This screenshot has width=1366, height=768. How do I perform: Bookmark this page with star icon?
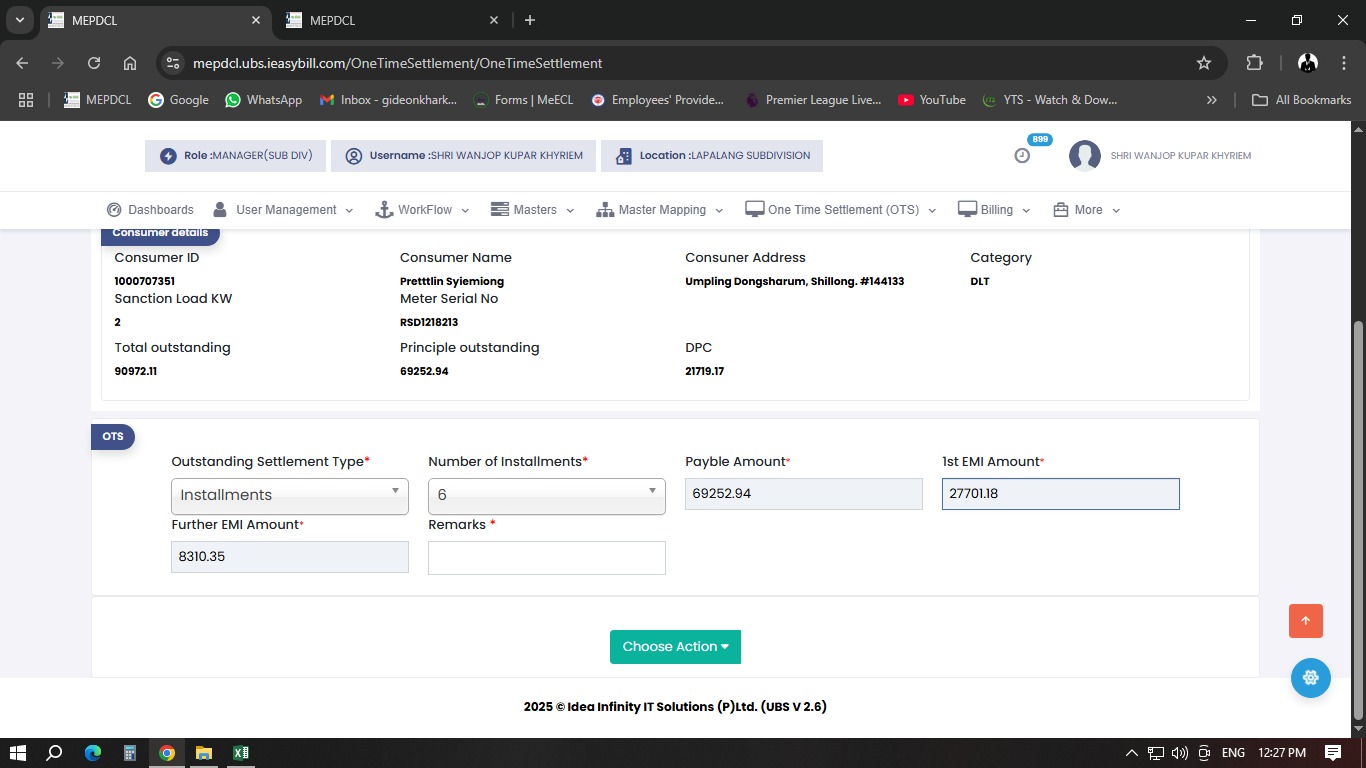tap(1204, 63)
